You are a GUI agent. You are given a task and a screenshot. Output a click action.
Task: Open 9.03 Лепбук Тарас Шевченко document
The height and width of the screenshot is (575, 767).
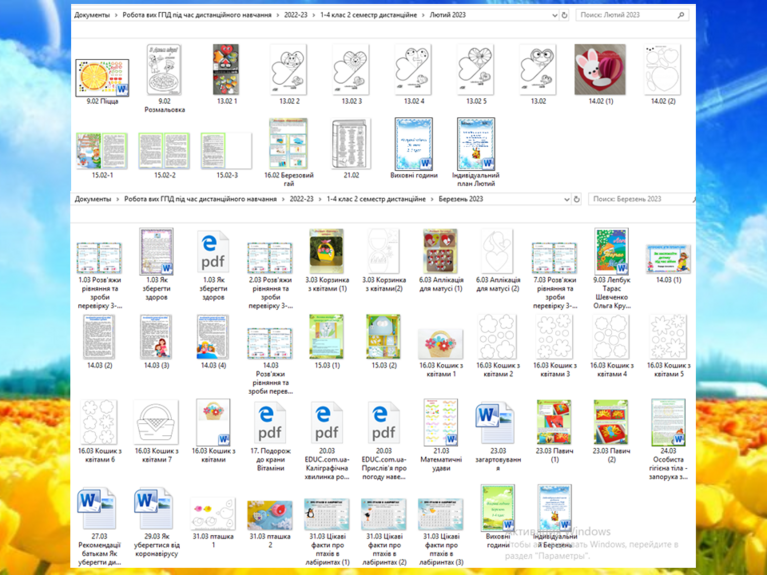[611, 251]
